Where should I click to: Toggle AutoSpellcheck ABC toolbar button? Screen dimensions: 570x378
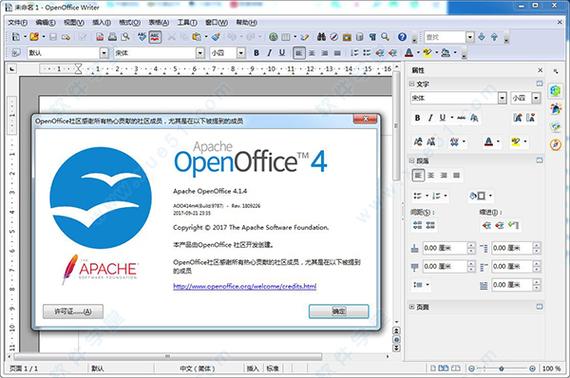point(155,37)
